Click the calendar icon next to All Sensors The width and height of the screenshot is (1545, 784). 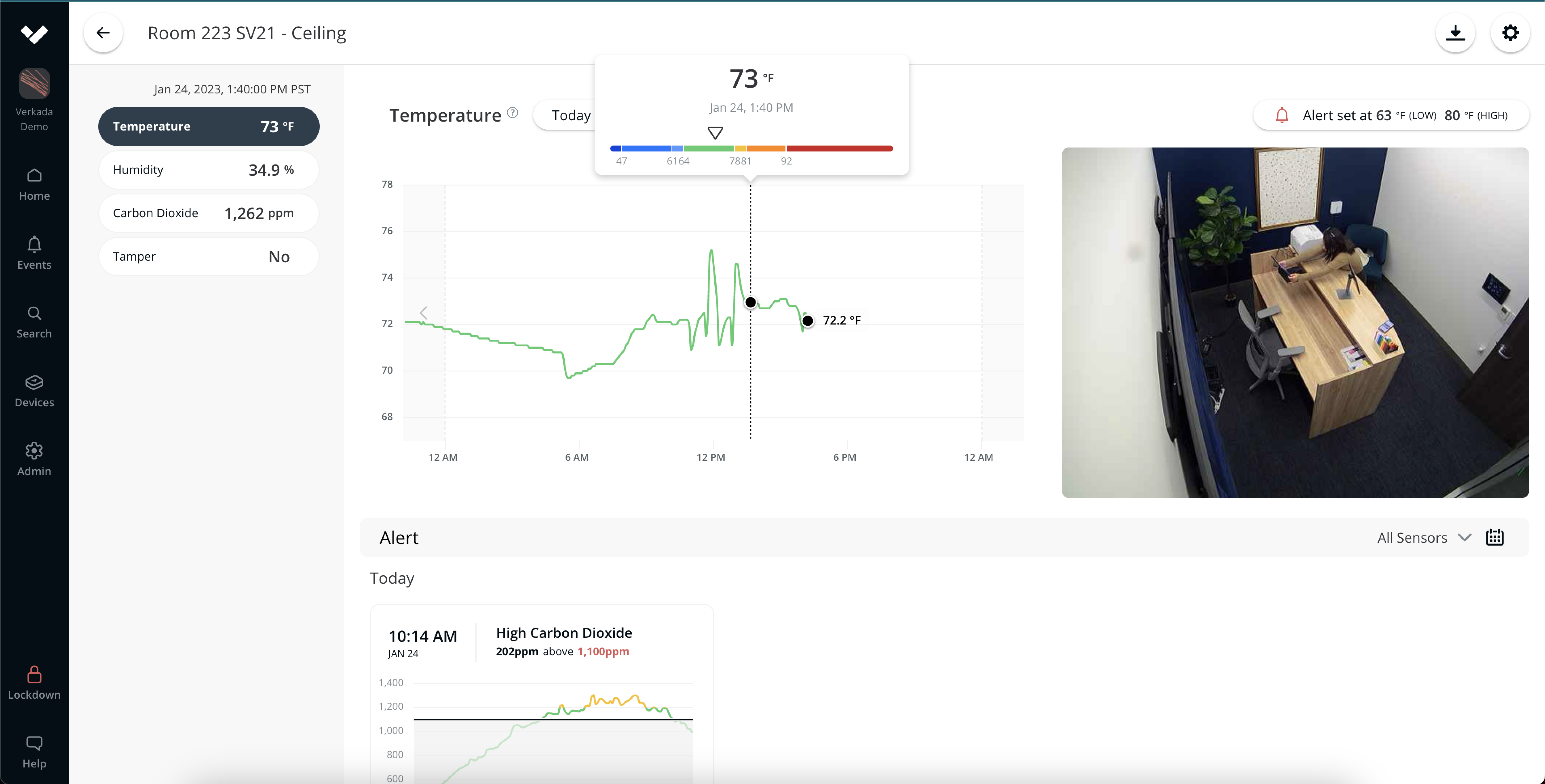(1496, 537)
